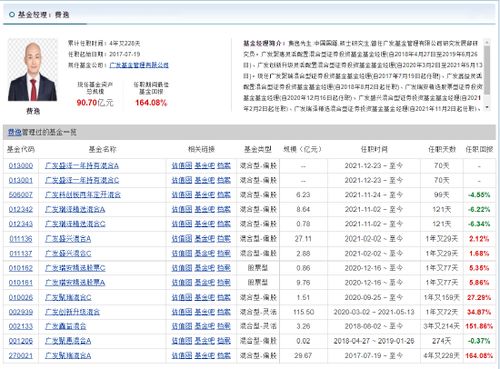Open the 广发基金管理有限公司 company link
500x369 pixels.
[x=139, y=65]
